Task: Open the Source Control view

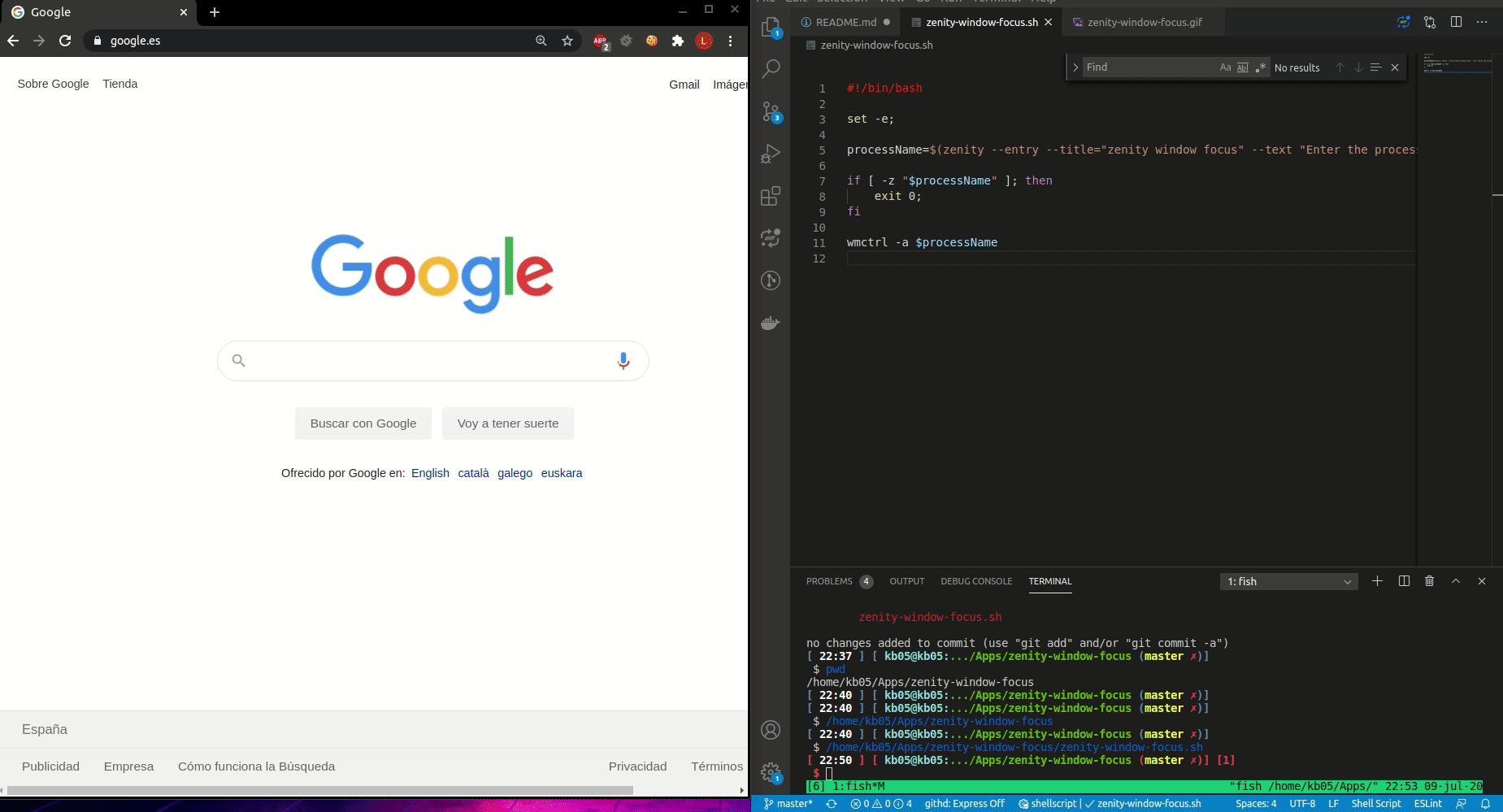Action: [771, 111]
